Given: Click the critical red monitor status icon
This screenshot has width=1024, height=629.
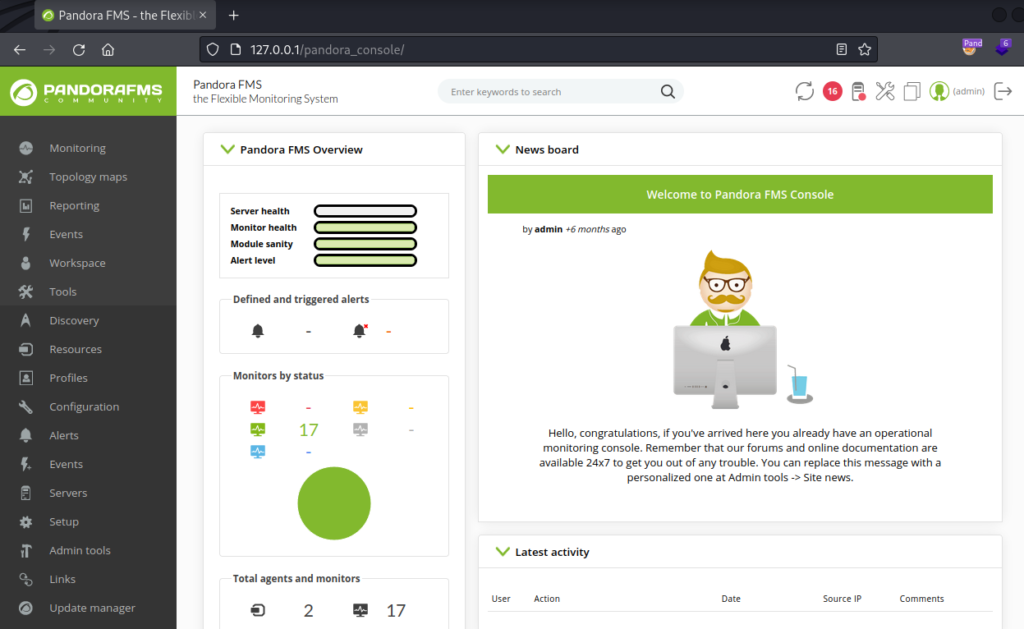Looking at the screenshot, I should click(258, 408).
